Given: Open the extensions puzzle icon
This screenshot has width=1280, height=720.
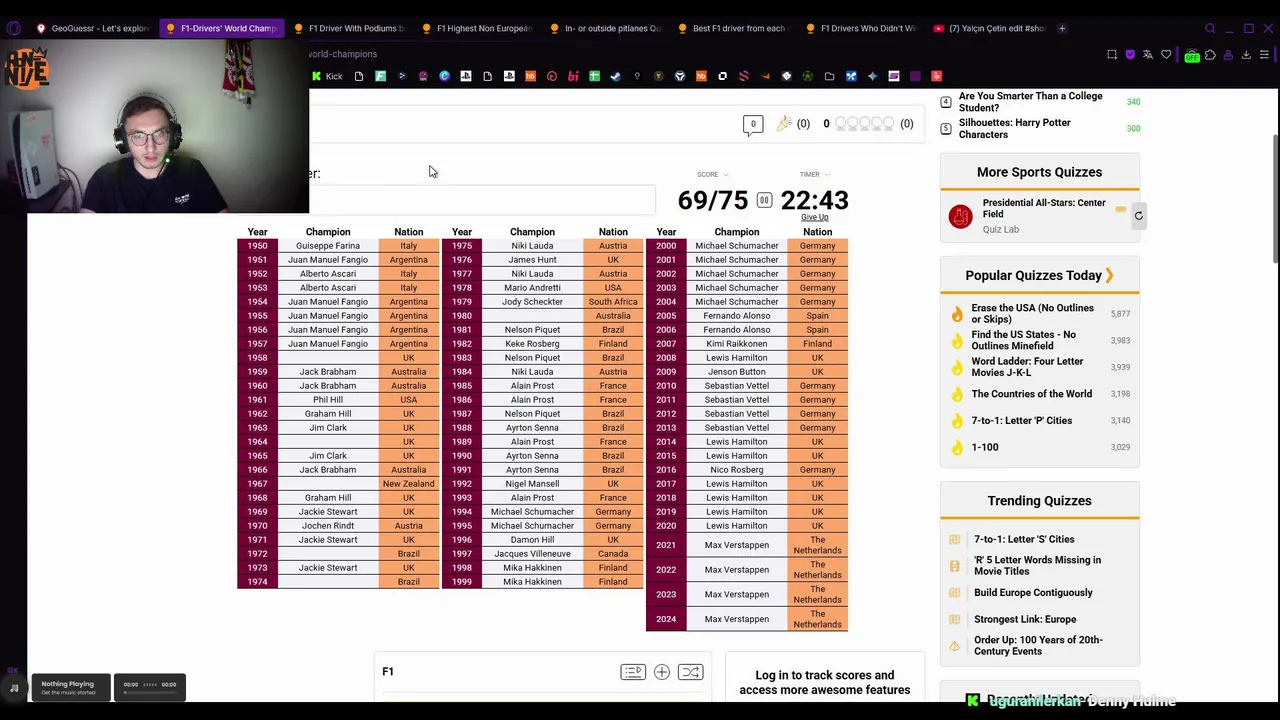Looking at the screenshot, I should pyautogui.click(x=1210, y=55).
